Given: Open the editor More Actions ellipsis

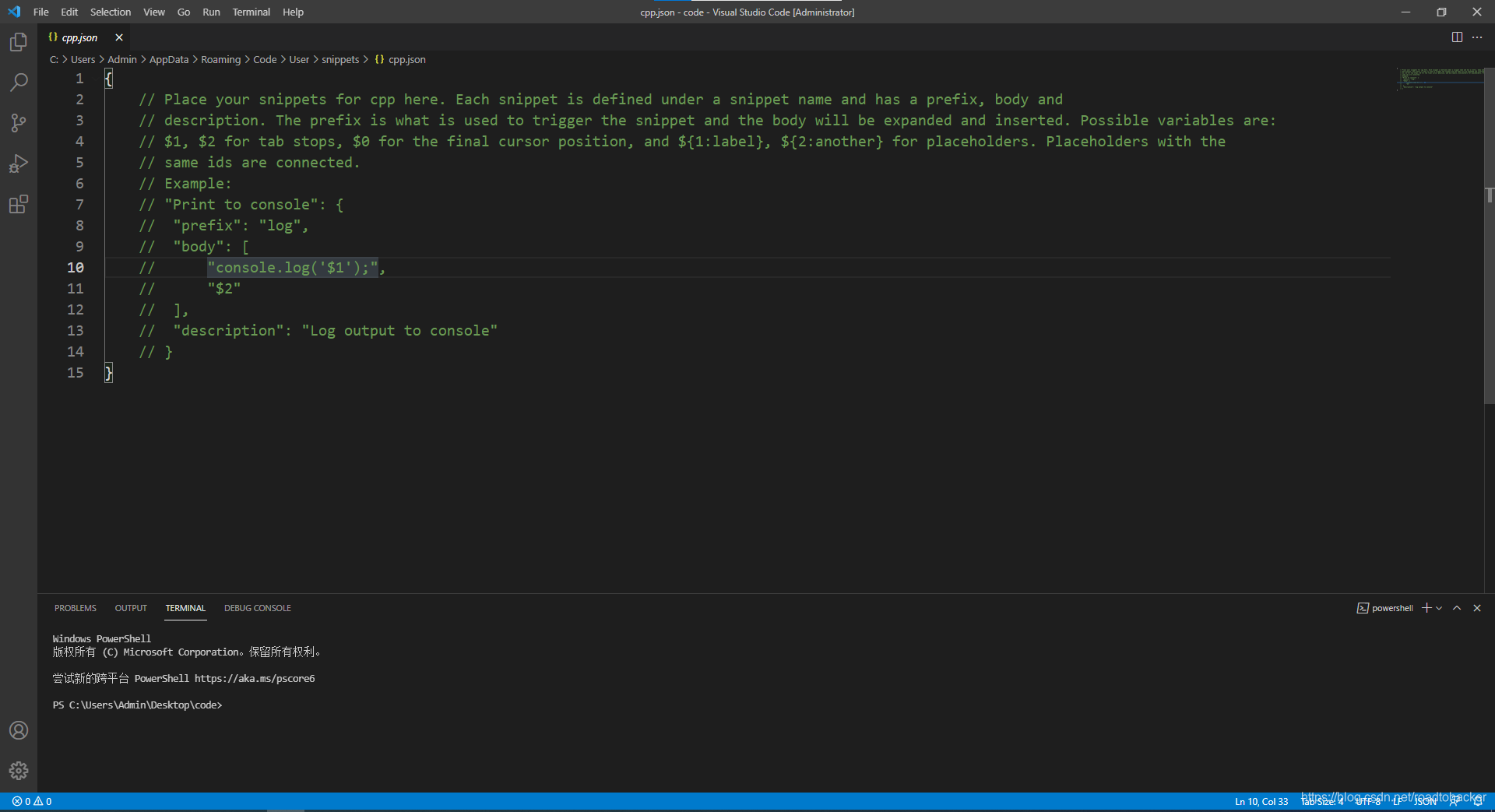Looking at the screenshot, I should point(1477,37).
